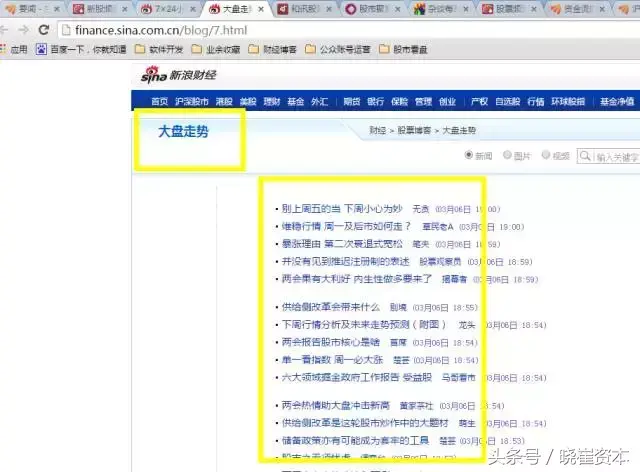Viewport: 640px width, 472px height.
Task: Select the 视频 radio button
Action: (x=545, y=156)
